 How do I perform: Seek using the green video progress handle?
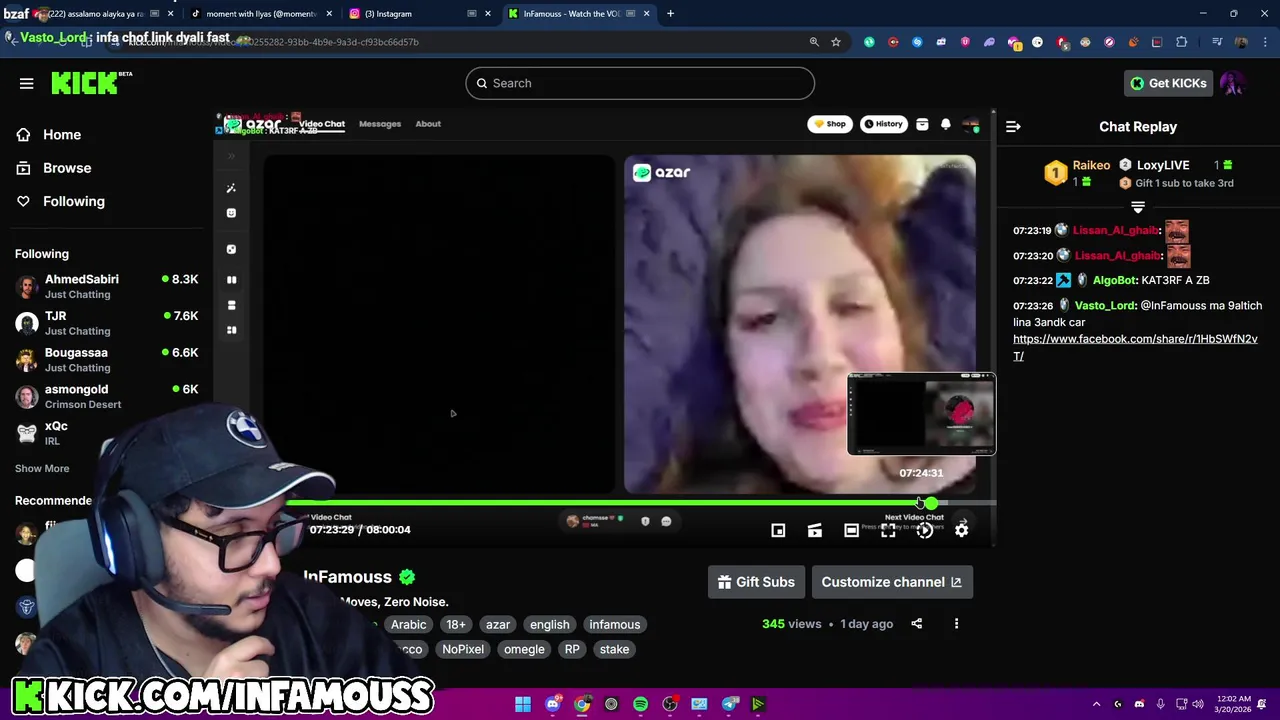(x=932, y=503)
